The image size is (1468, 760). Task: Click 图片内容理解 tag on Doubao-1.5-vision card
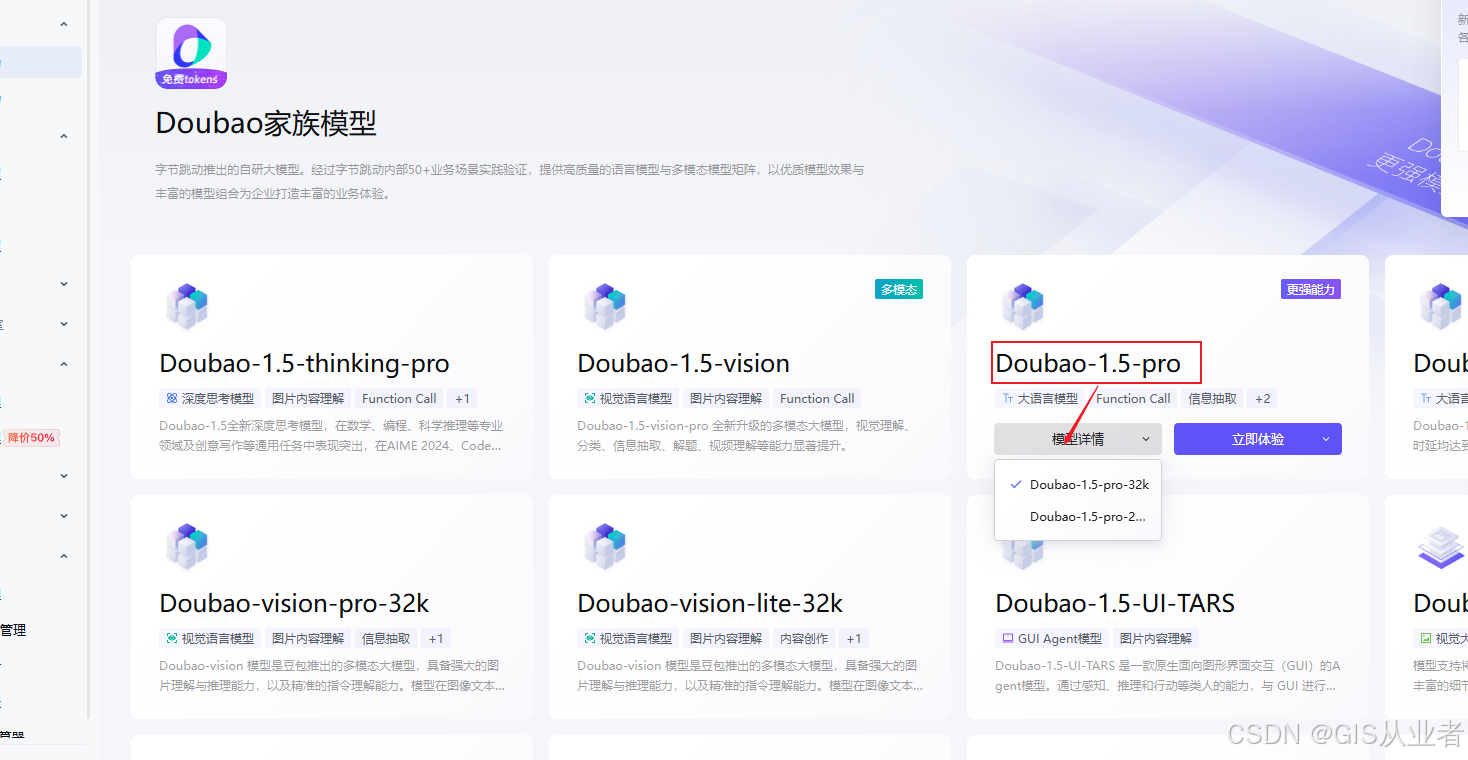726,398
